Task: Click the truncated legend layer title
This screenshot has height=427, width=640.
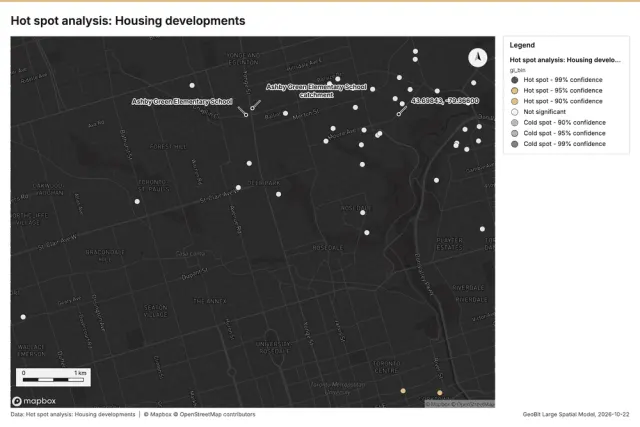Action: (x=564, y=60)
